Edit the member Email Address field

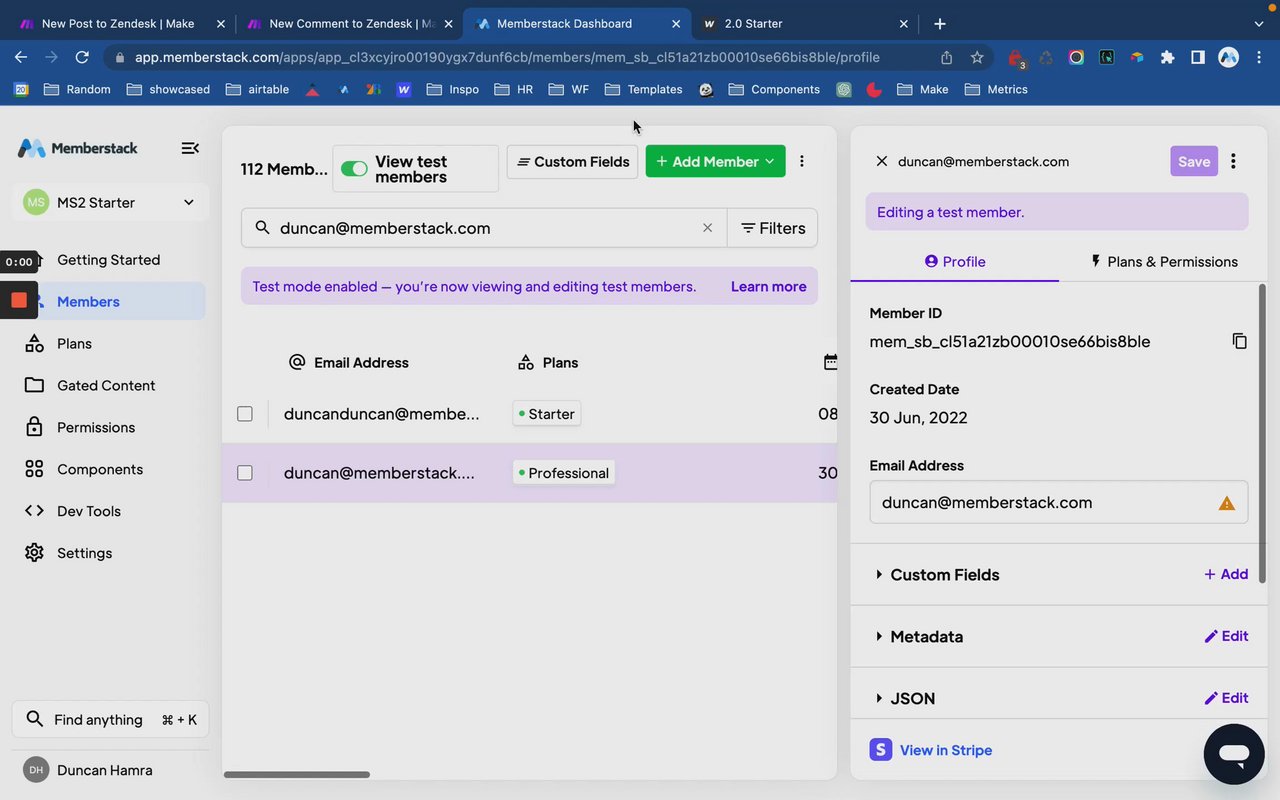(x=1059, y=502)
